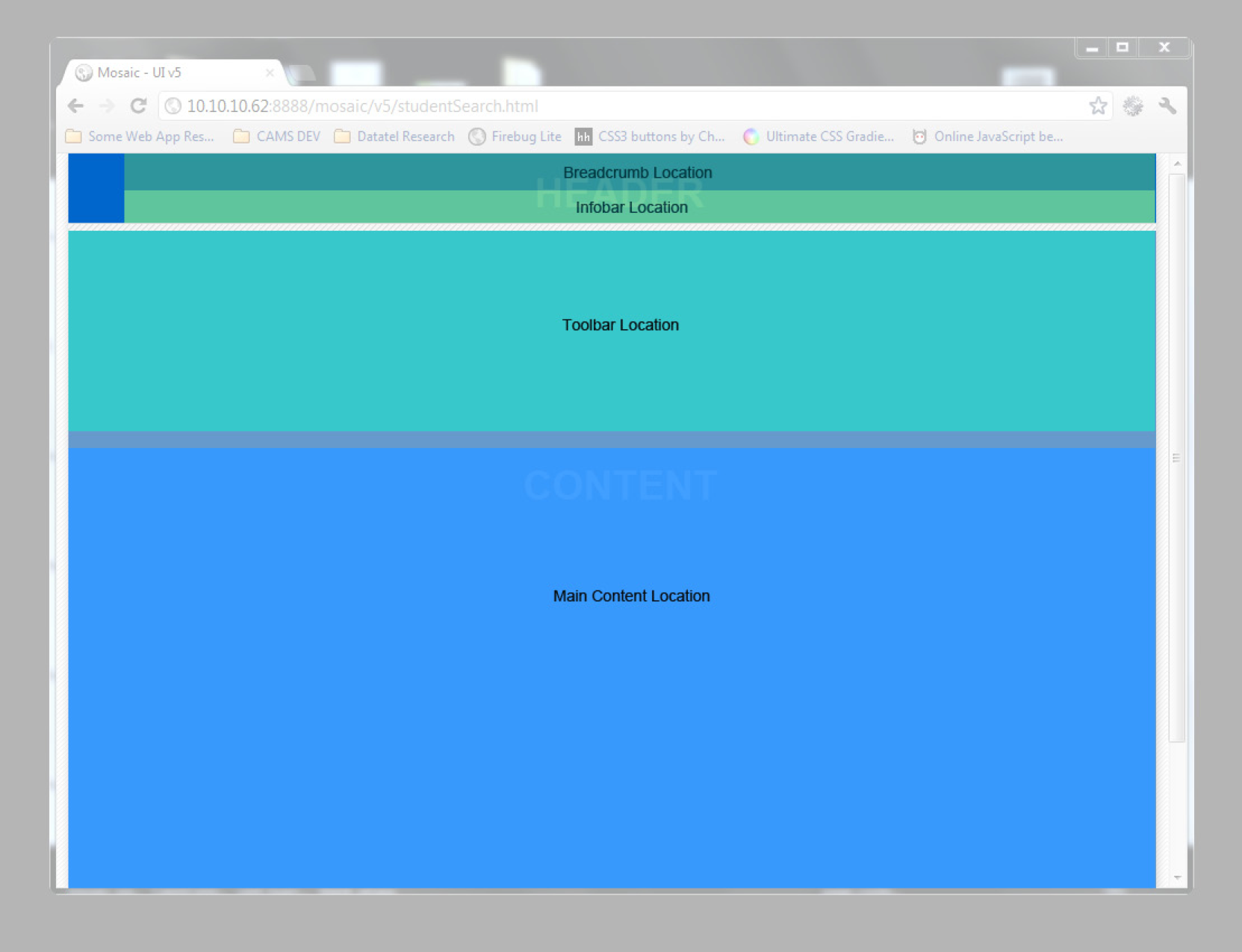The image size is (1242, 952).
Task: Open the Online JavaScript bookmark
Action: tap(987, 137)
